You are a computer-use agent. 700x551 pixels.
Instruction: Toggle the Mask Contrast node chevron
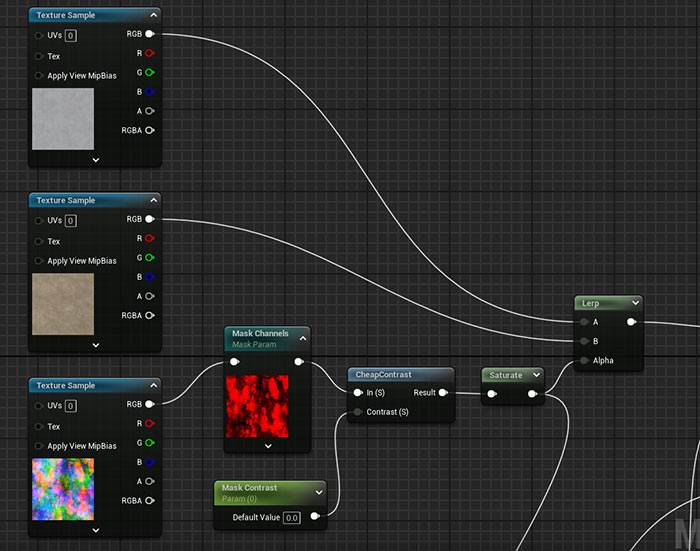pyautogui.click(x=319, y=490)
